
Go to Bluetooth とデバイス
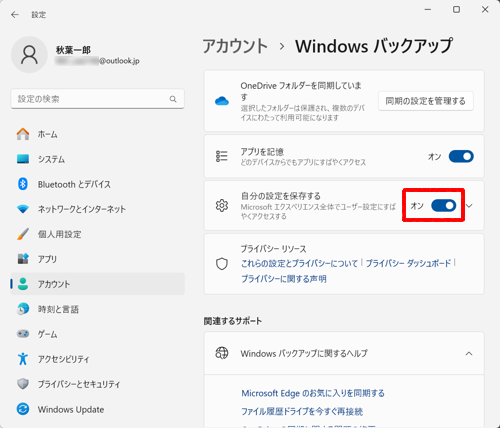click(x=97, y=184)
